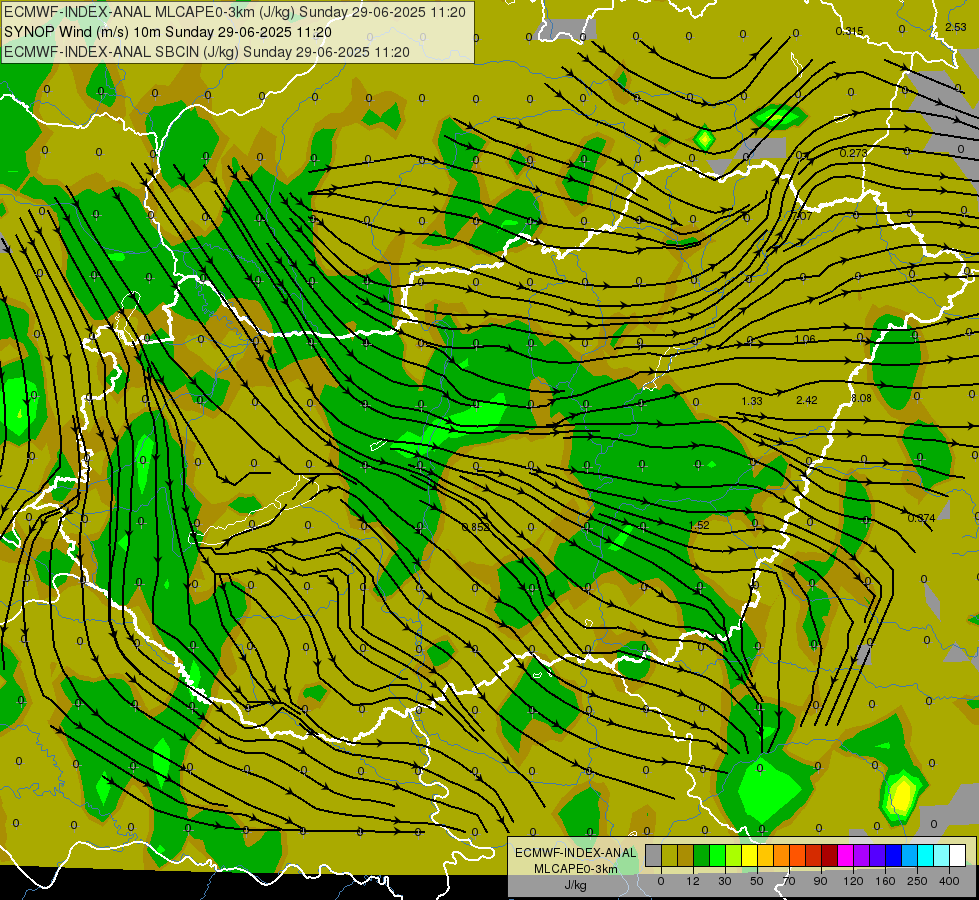The height and width of the screenshot is (900, 979).
Task: Select the J/kg unit label in legend
Action: (x=576, y=885)
